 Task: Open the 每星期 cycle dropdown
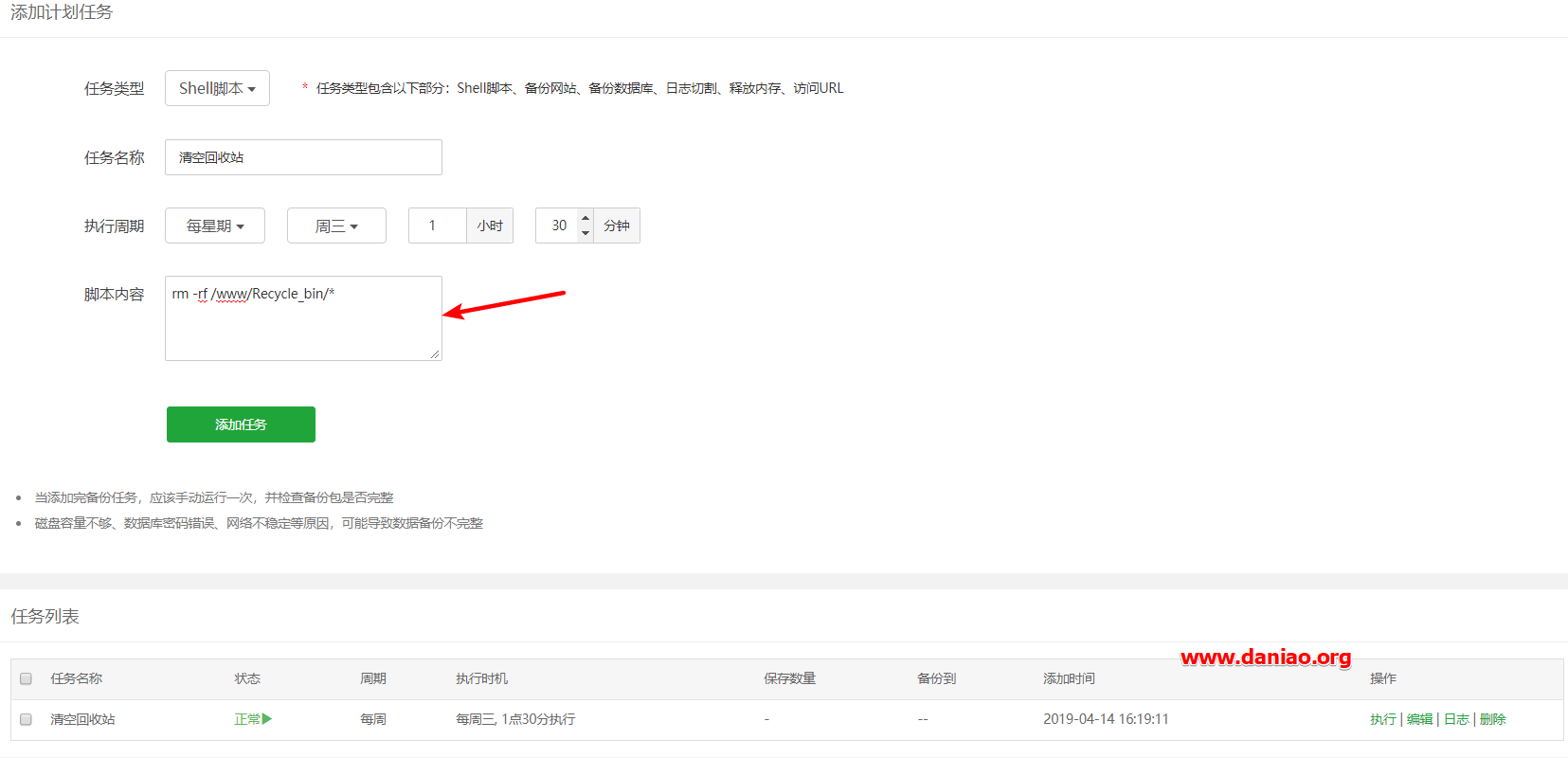pos(215,226)
